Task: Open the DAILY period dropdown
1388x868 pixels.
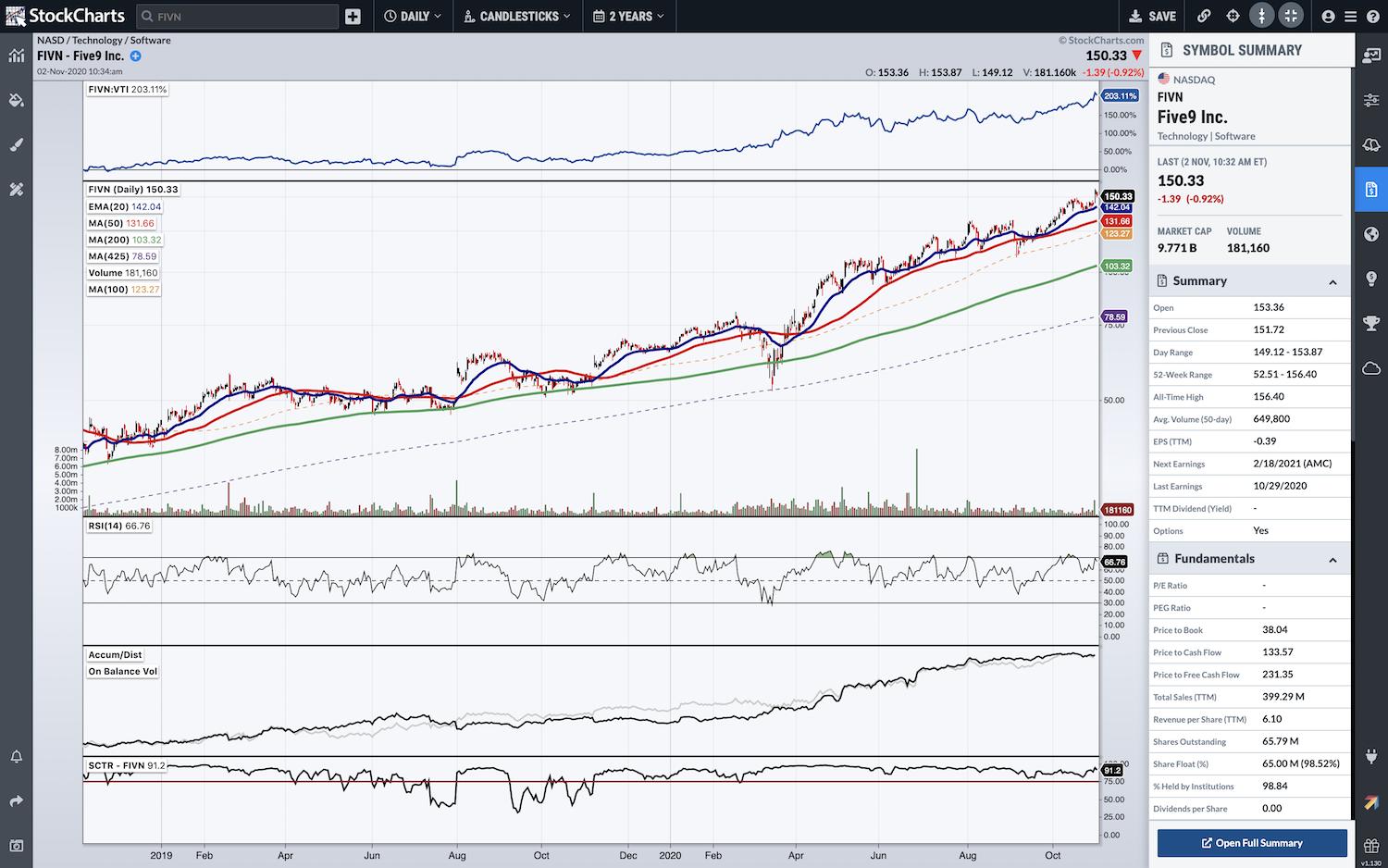Action: (413, 16)
